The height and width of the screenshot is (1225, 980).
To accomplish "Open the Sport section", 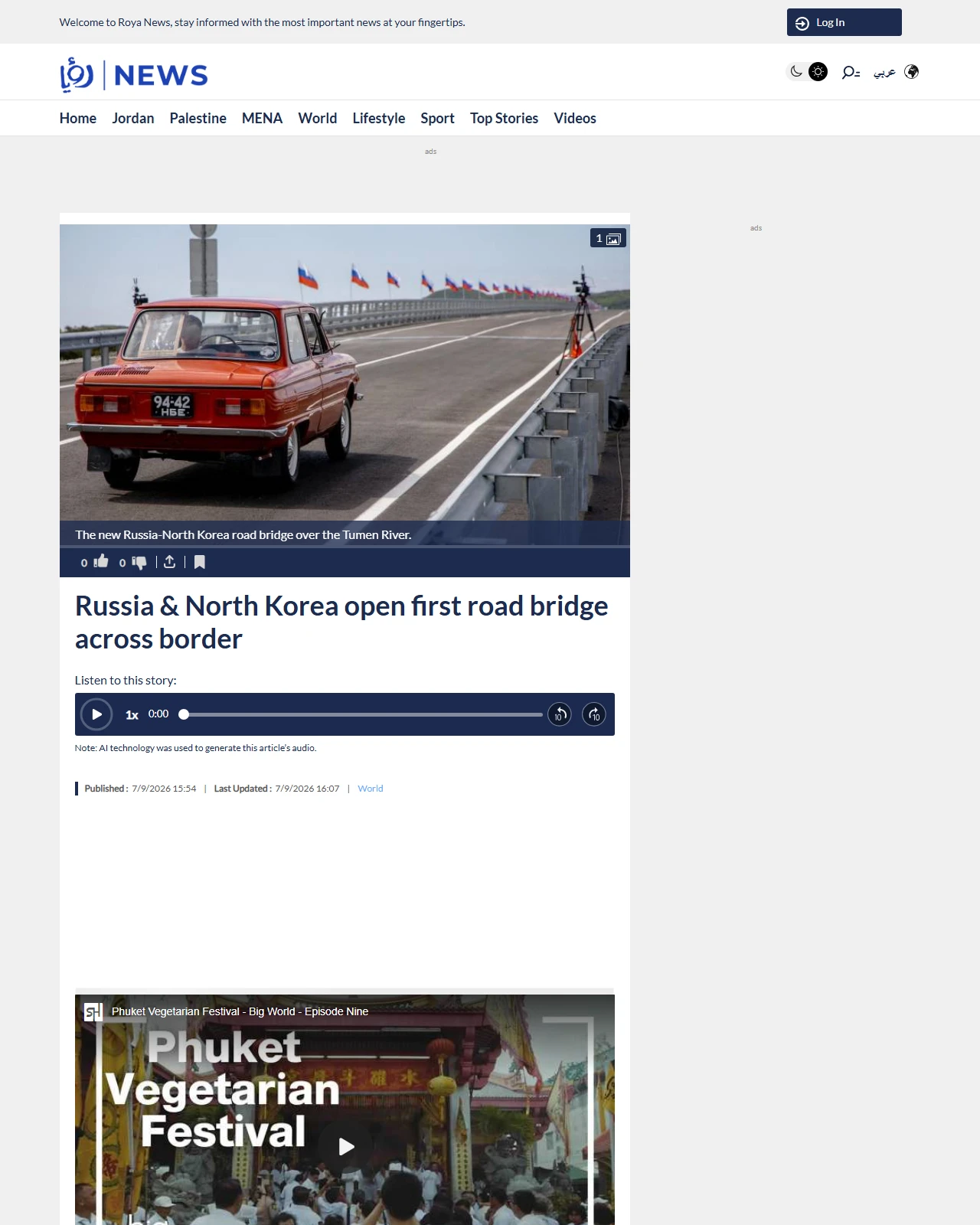I will point(437,118).
